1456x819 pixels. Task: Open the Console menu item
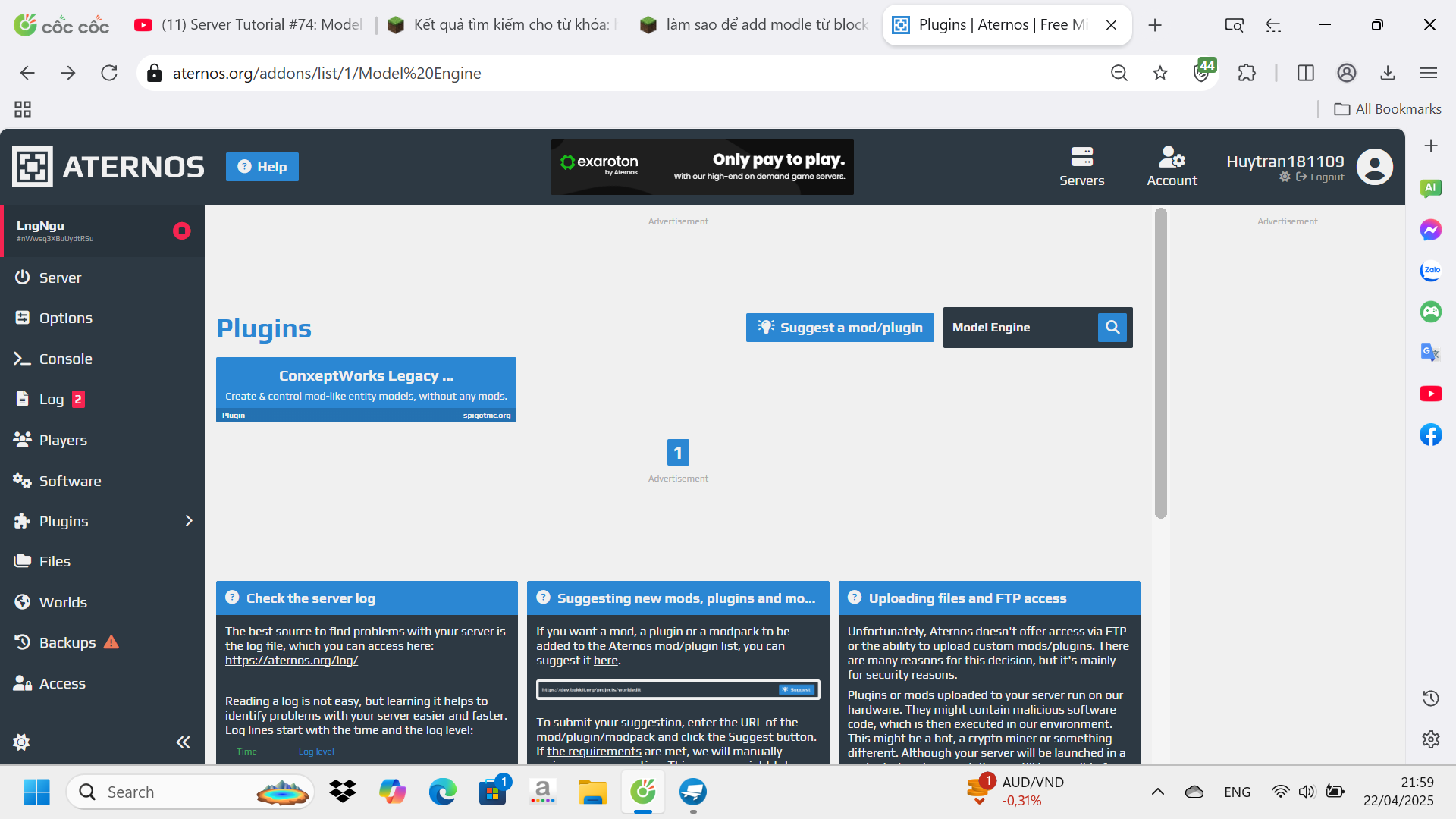tap(65, 359)
